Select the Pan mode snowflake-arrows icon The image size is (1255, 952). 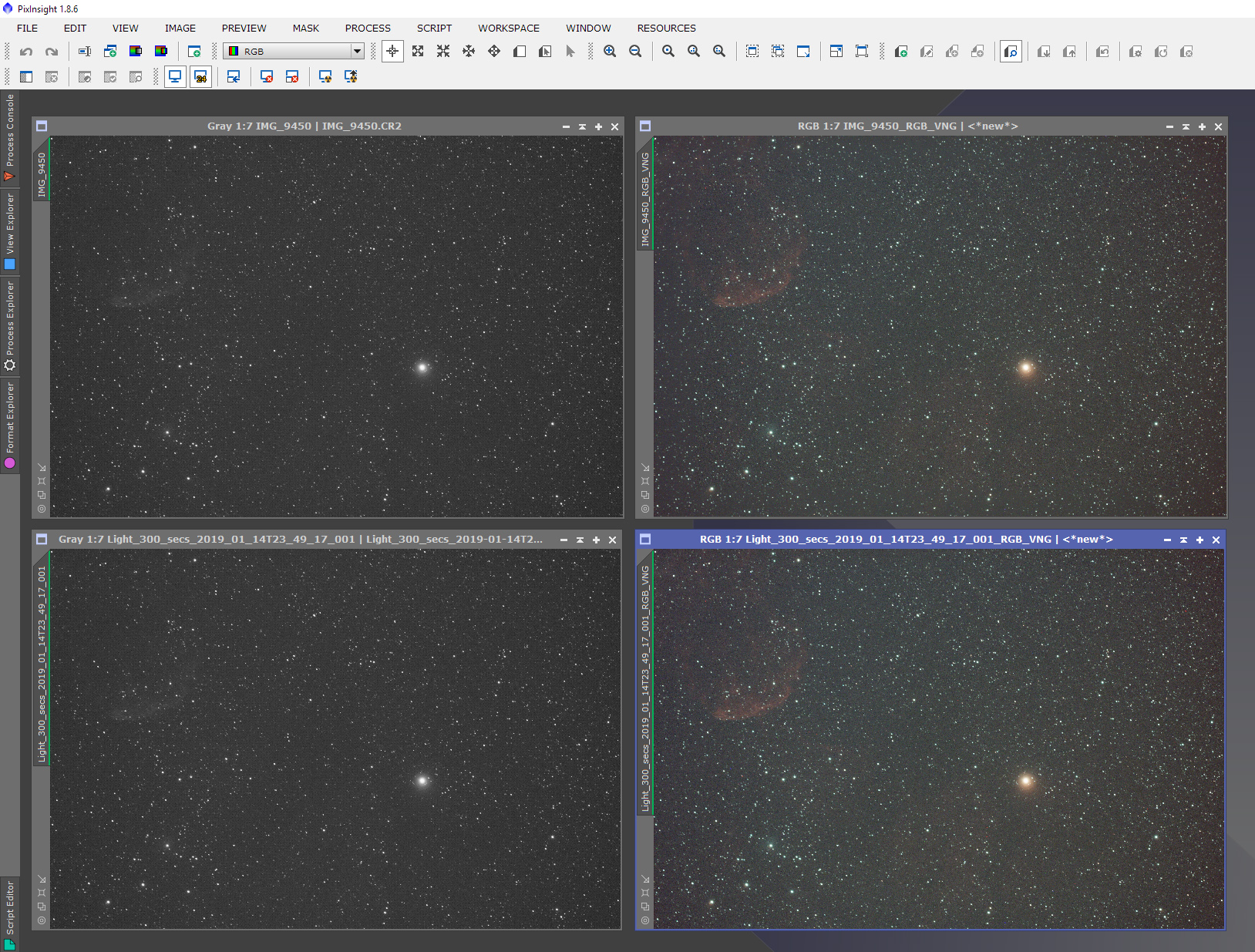point(469,52)
